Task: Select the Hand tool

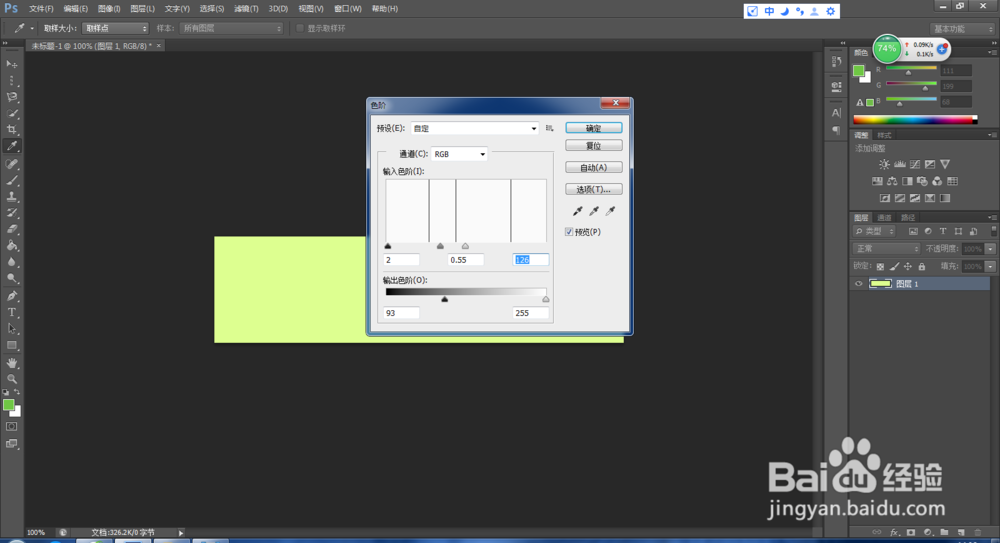Action: (x=11, y=362)
